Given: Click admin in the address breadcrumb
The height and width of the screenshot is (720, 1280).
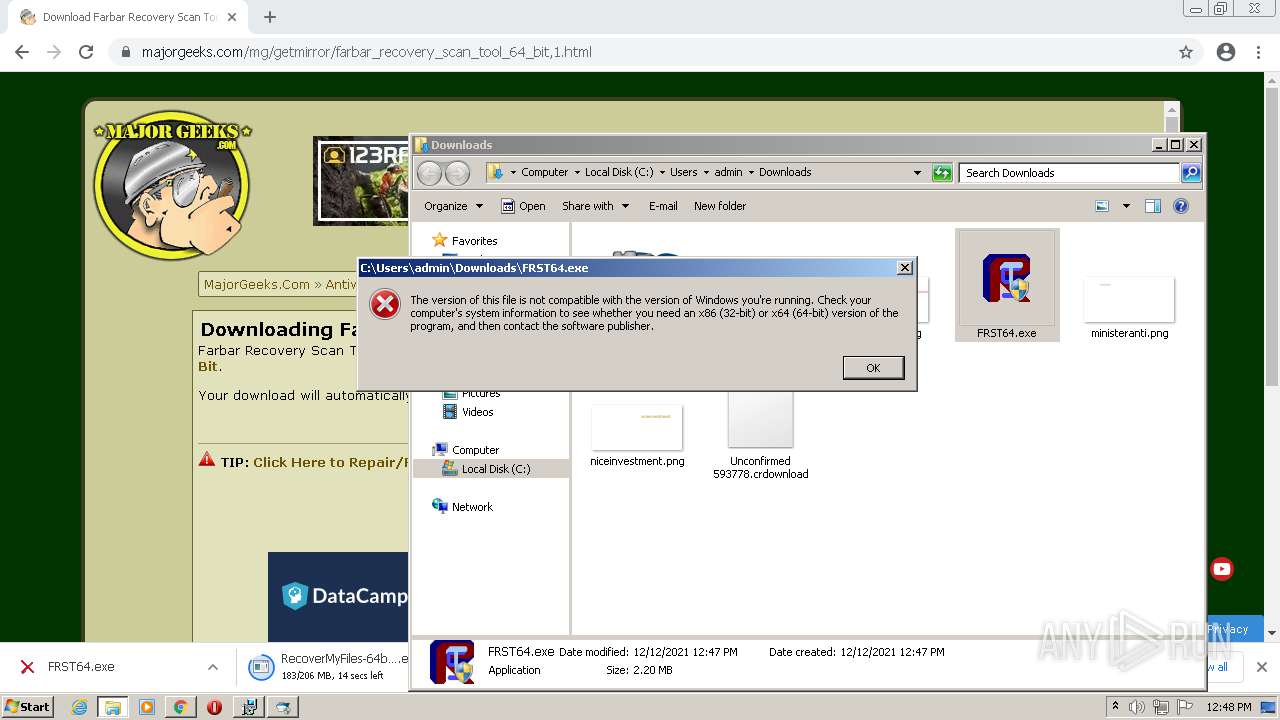Looking at the screenshot, I should coord(728,172).
